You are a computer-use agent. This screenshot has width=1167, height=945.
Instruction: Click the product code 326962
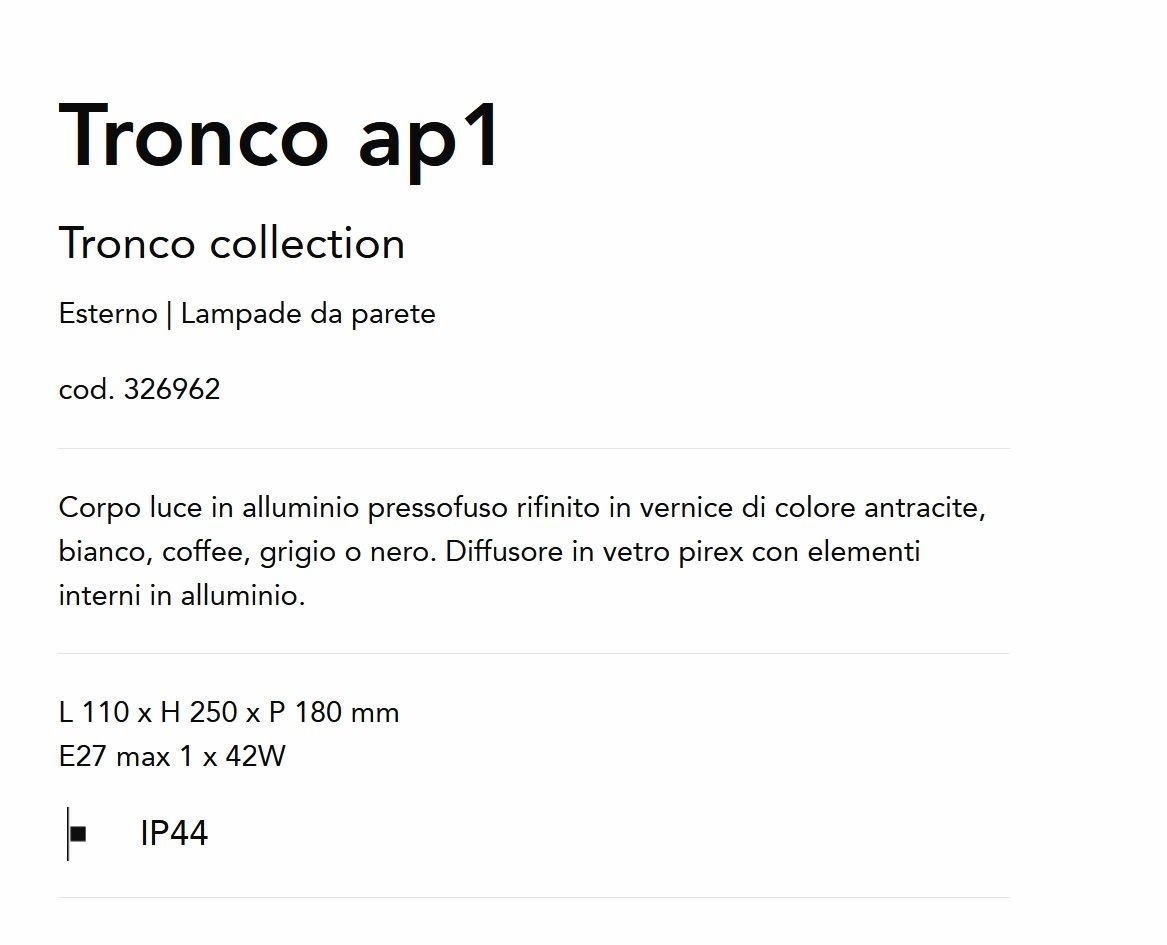tap(172, 389)
